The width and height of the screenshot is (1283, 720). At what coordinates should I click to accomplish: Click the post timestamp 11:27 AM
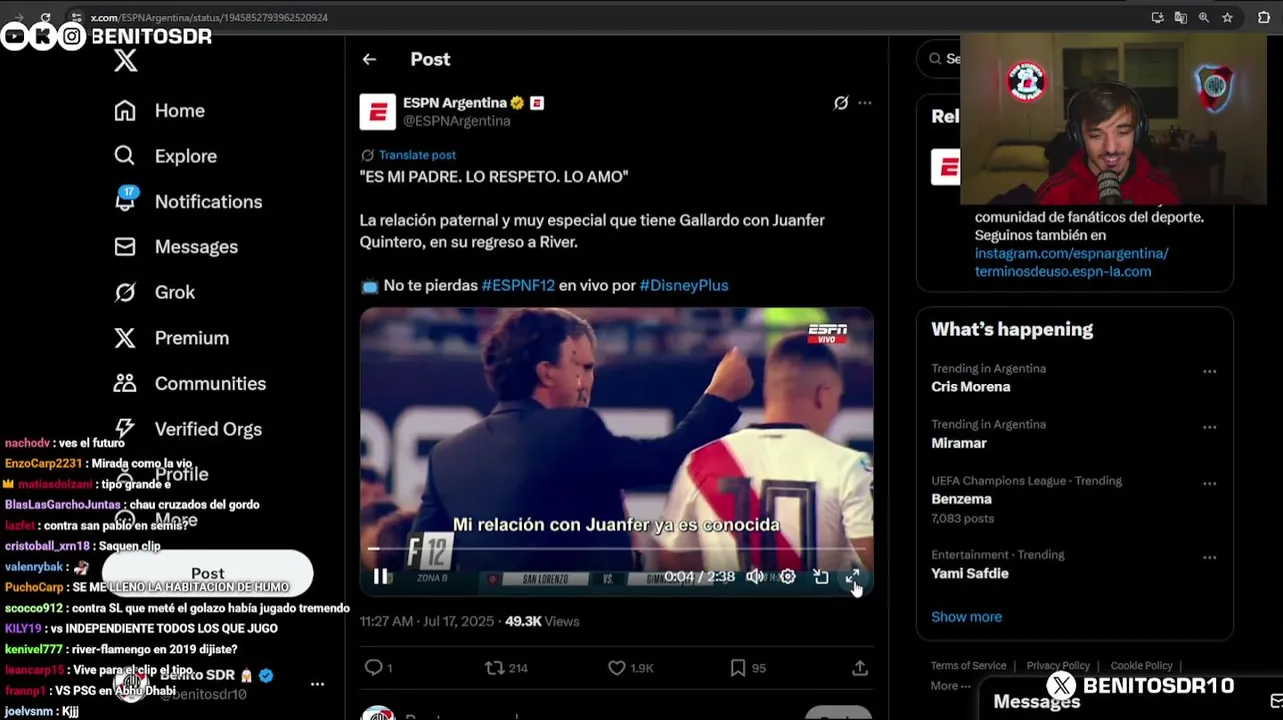(427, 621)
